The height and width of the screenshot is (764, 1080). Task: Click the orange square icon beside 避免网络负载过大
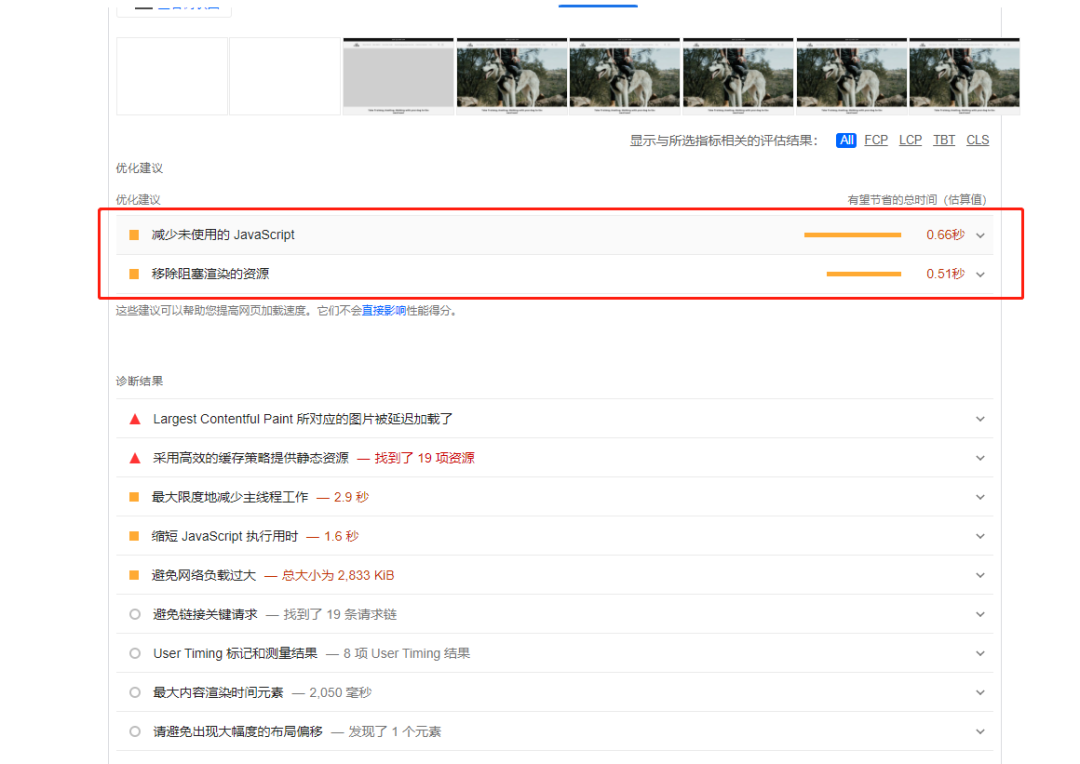tap(134, 575)
